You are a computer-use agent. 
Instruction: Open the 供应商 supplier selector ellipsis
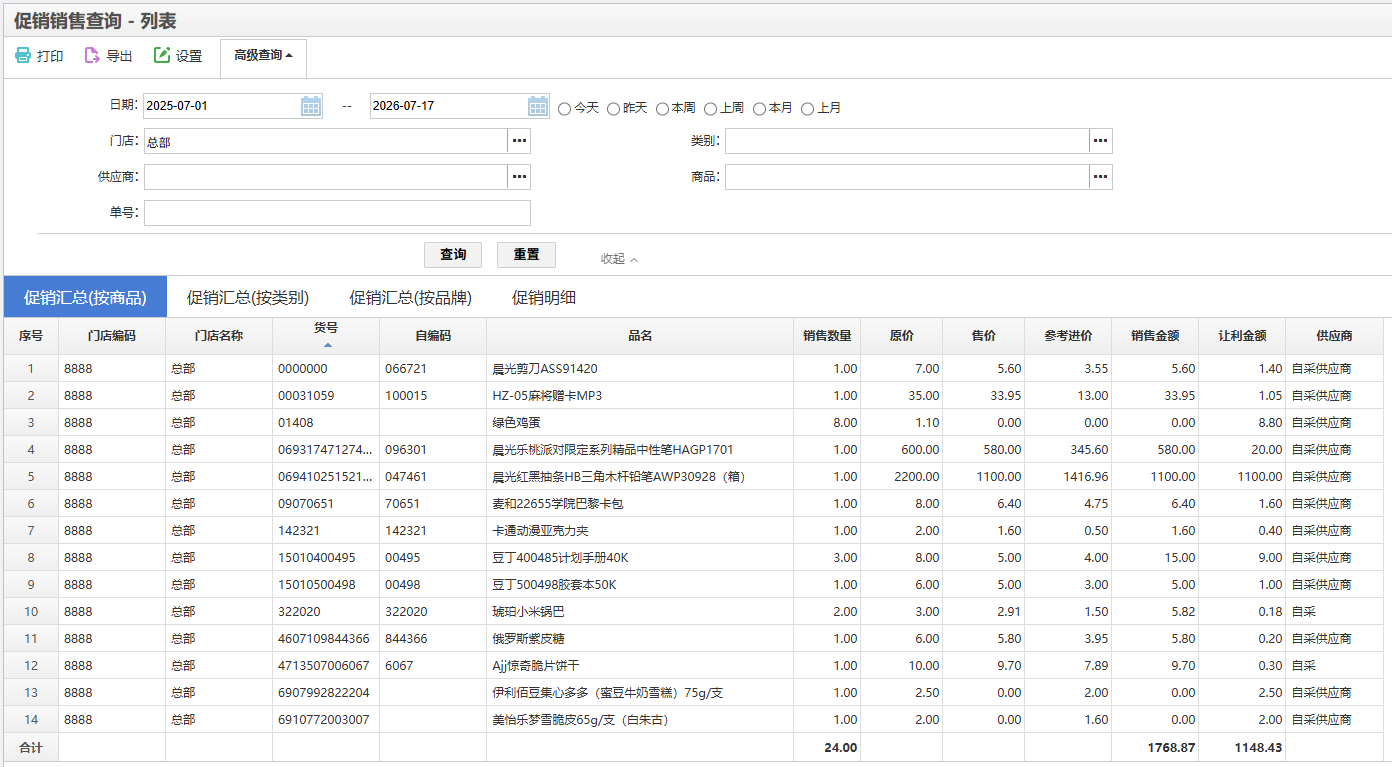click(519, 177)
